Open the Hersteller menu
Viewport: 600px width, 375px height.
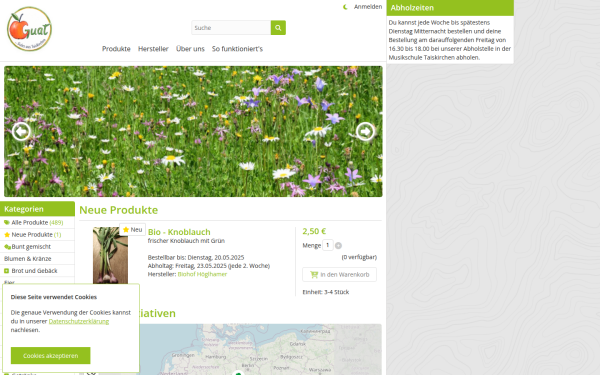153,49
